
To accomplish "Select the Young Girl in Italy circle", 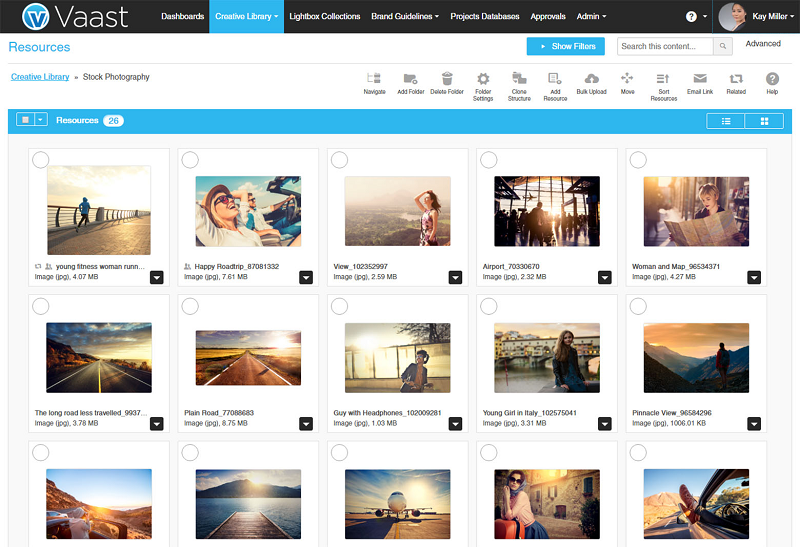I will 489,306.
